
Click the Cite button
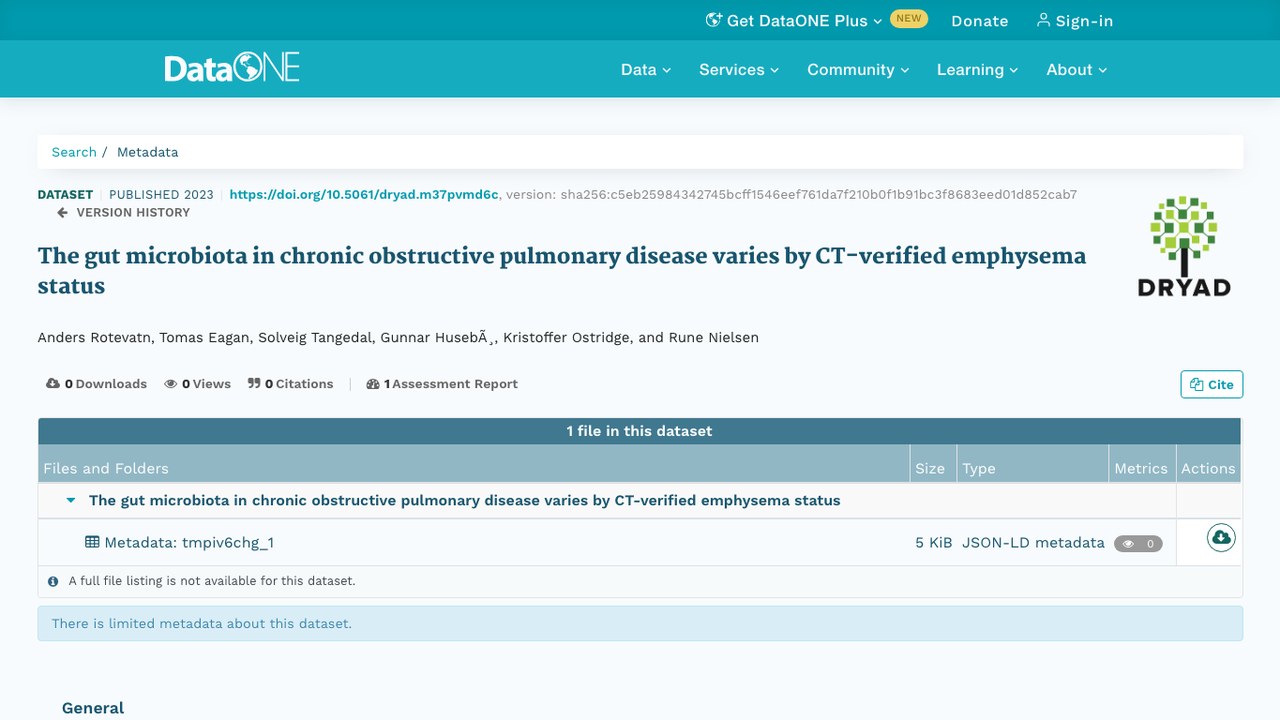tap(1212, 384)
